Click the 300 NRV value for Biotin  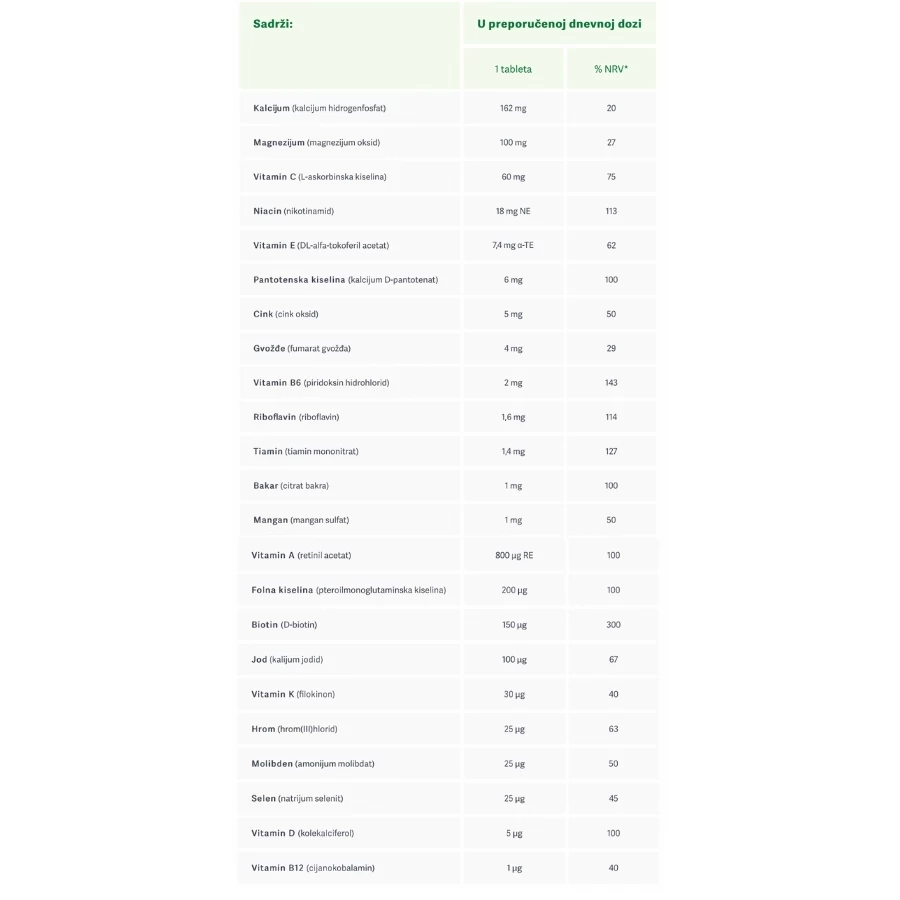coord(613,625)
